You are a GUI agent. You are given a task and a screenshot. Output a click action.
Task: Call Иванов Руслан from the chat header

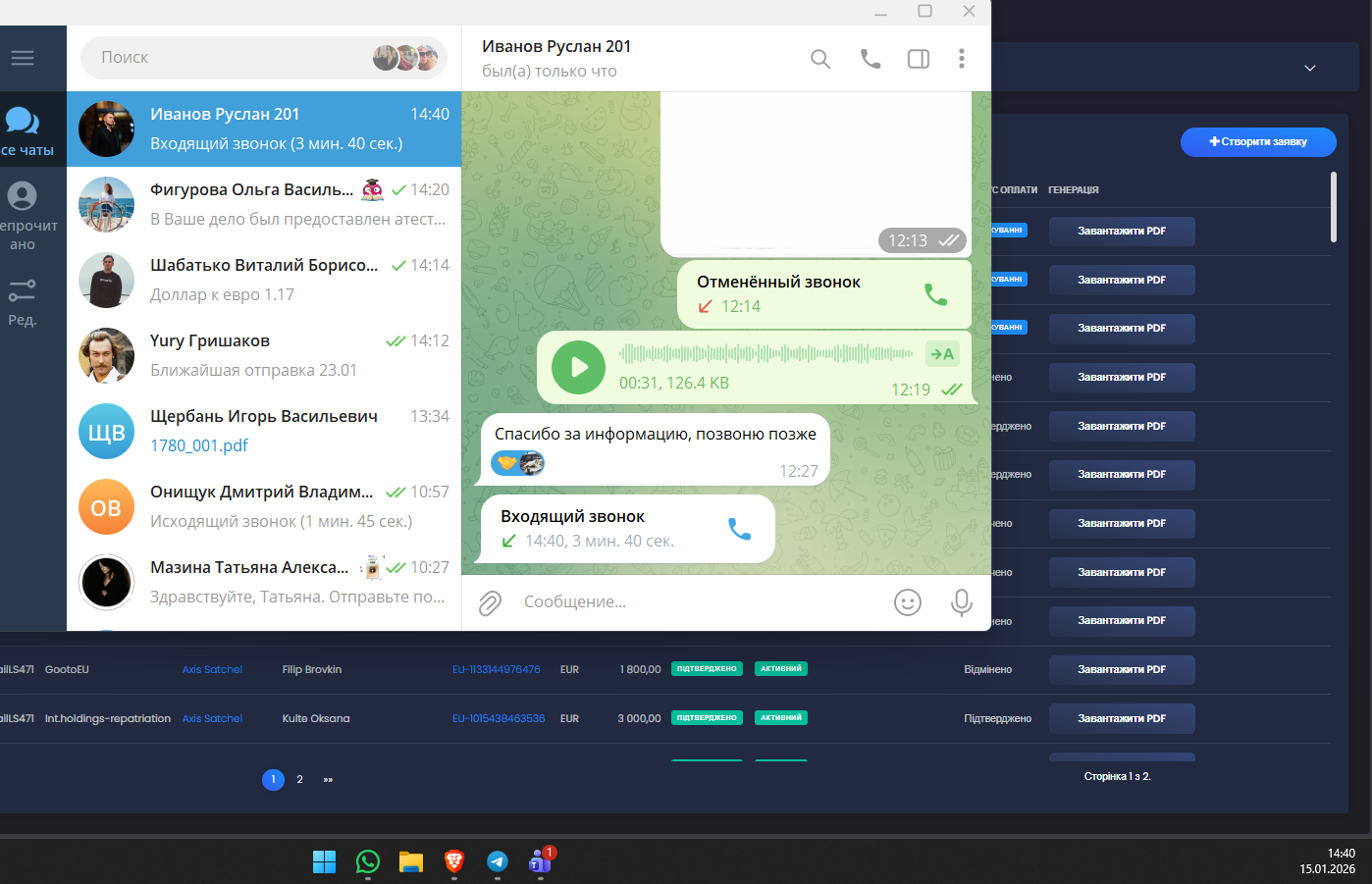pyautogui.click(x=871, y=59)
